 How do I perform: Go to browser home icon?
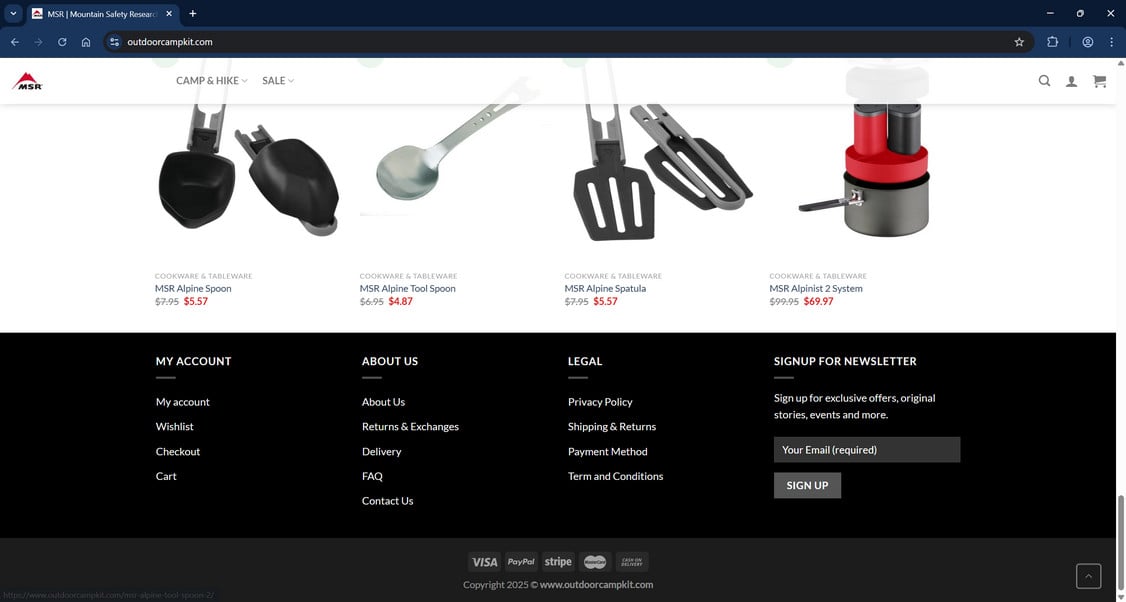pyautogui.click(x=86, y=42)
